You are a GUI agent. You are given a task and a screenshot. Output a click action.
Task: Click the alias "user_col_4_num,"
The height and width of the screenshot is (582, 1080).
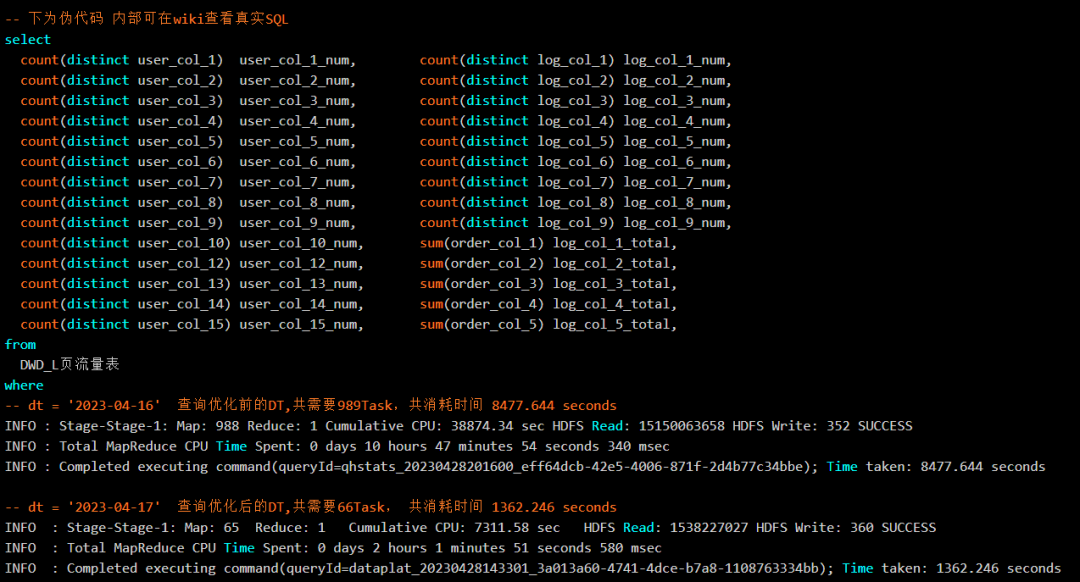click(298, 121)
